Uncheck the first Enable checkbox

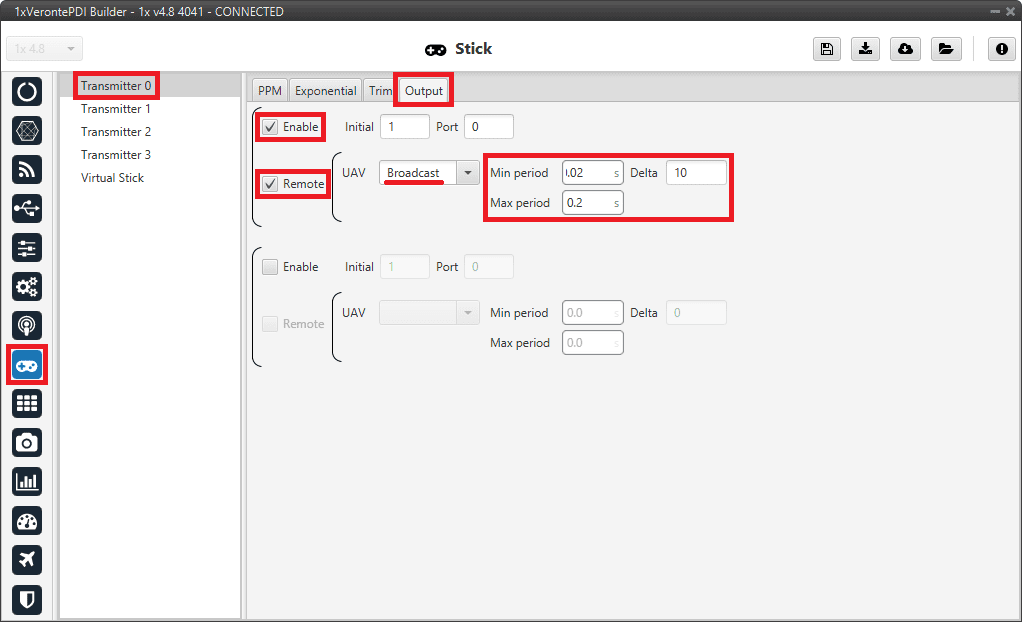pos(270,127)
